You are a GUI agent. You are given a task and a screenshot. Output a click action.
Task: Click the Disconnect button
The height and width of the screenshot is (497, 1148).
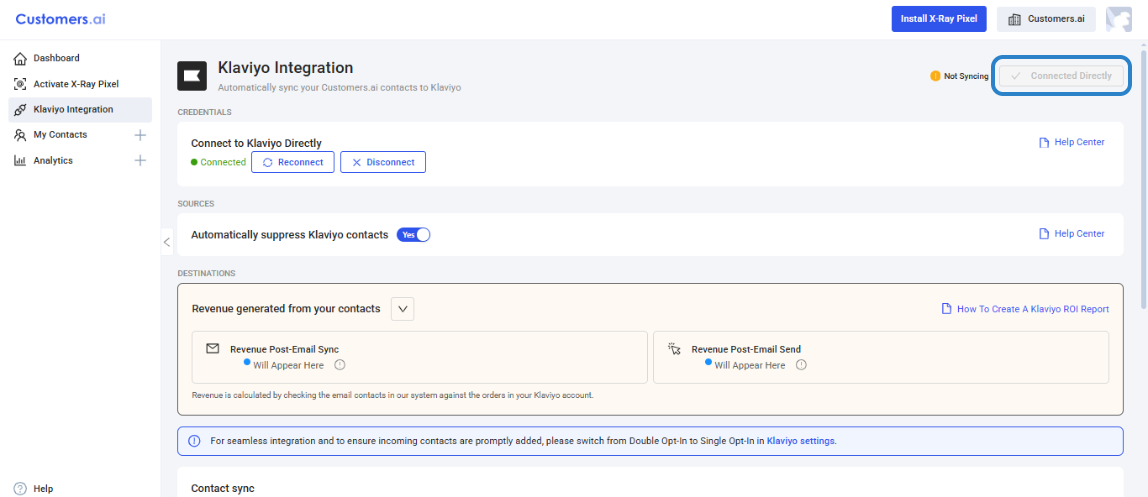point(383,162)
